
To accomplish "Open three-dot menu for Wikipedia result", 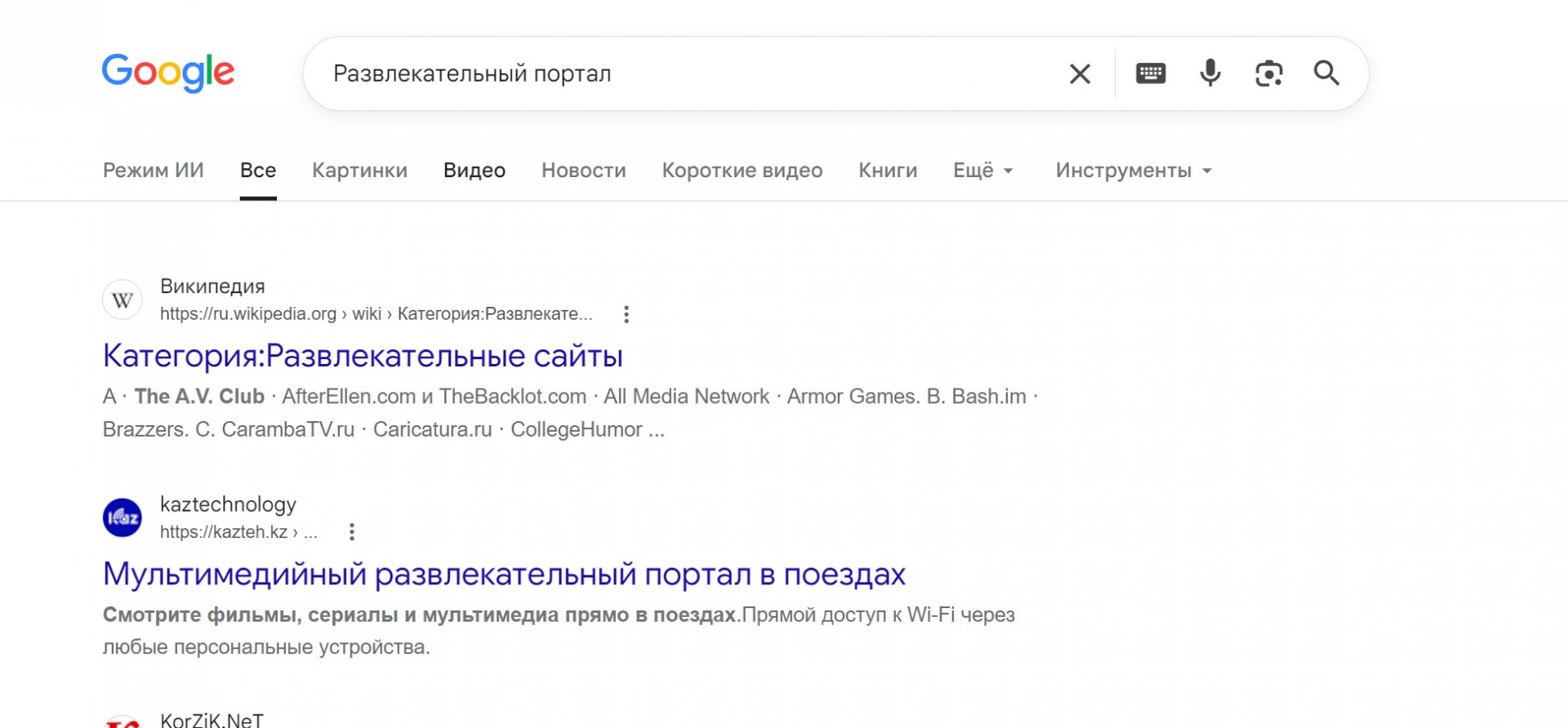I will tap(626, 314).
